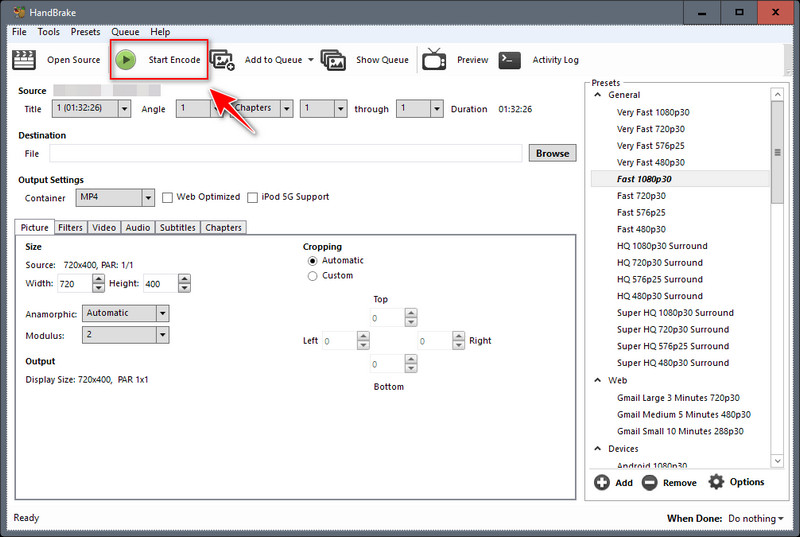Select the Automatic cropping radio button
The height and width of the screenshot is (537, 800).
[312, 261]
